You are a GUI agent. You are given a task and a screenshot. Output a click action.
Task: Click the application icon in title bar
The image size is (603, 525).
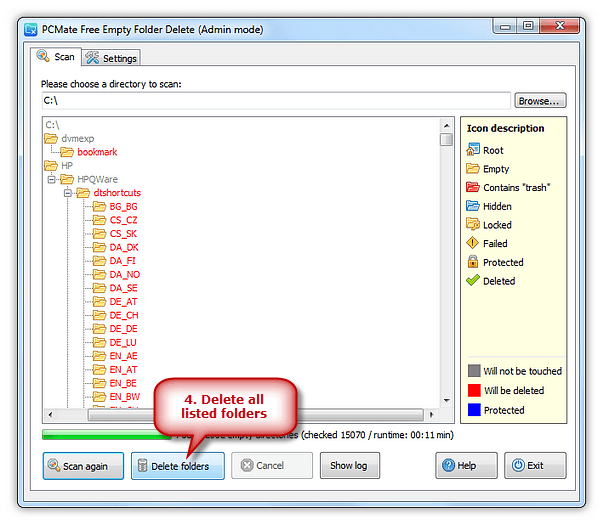tap(31, 30)
